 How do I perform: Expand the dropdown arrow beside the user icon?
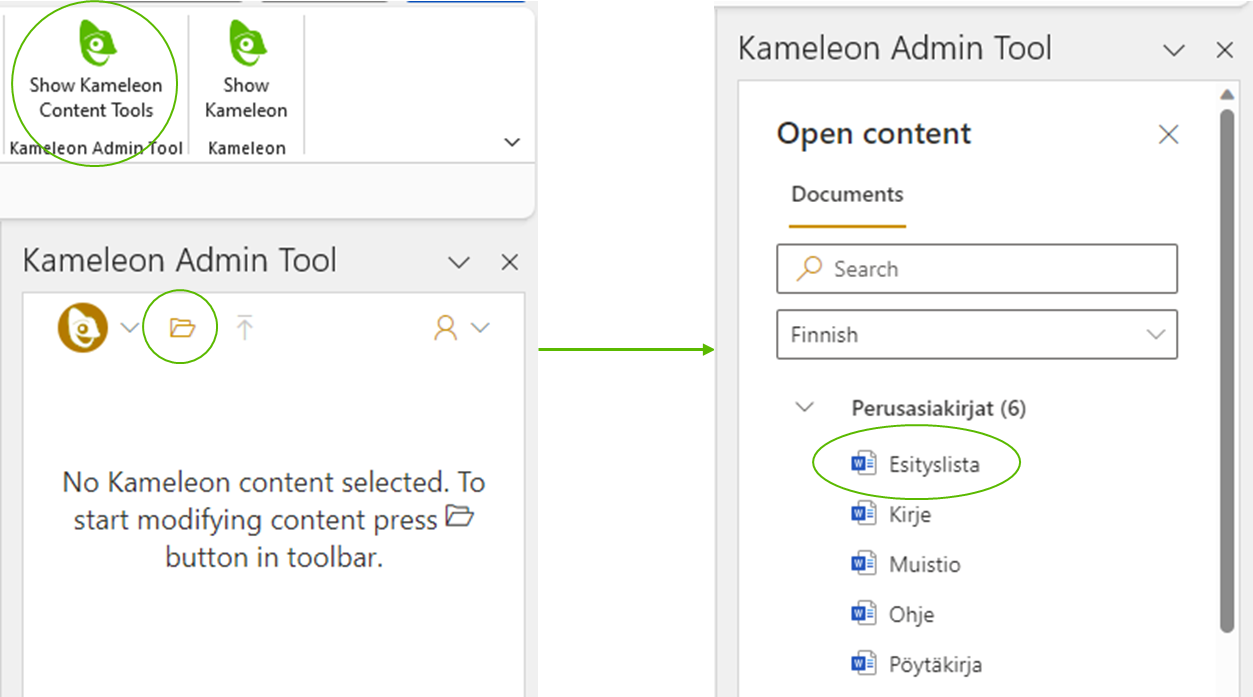pyautogui.click(x=480, y=328)
